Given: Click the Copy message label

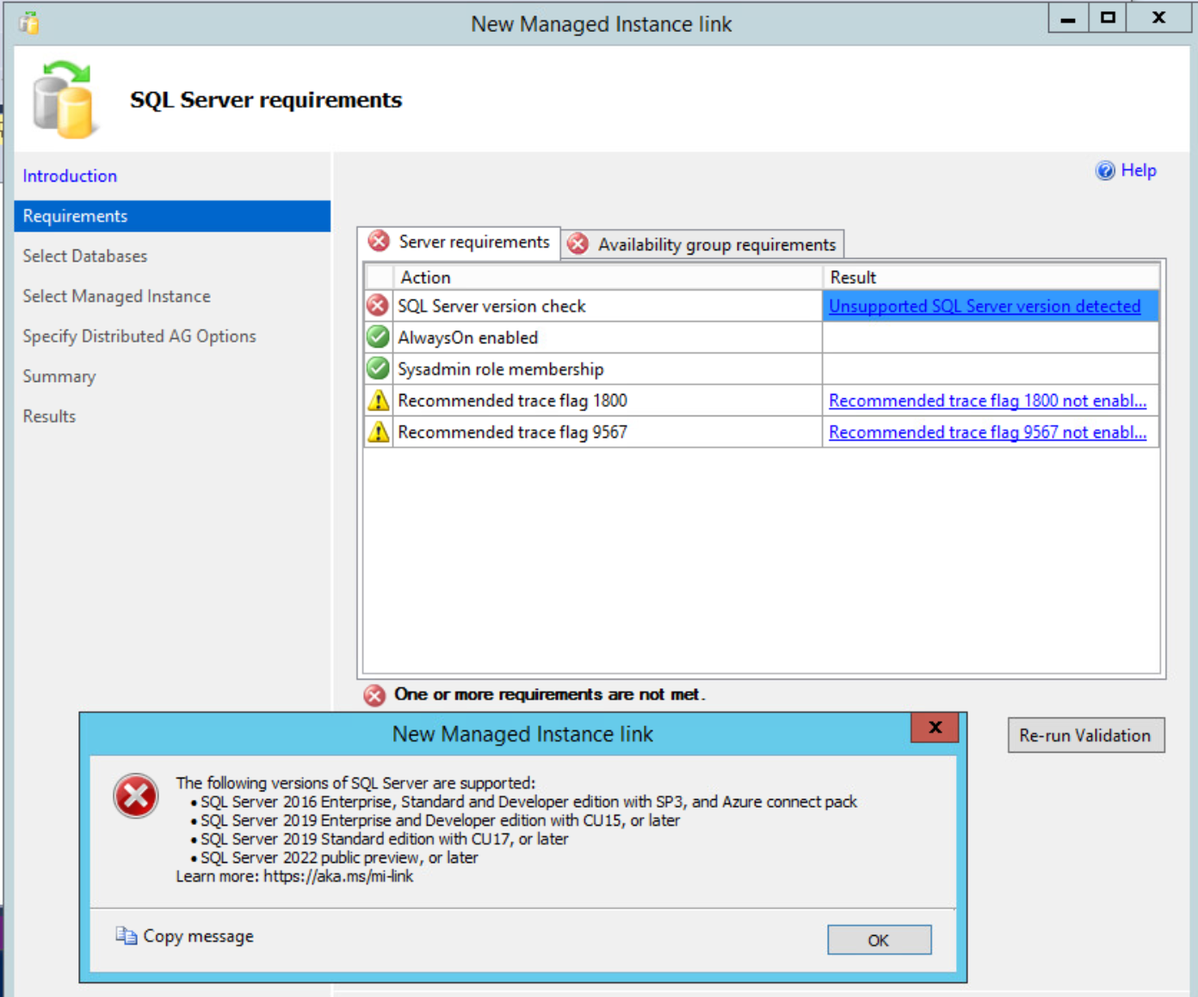Looking at the screenshot, I should click(x=198, y=936).
